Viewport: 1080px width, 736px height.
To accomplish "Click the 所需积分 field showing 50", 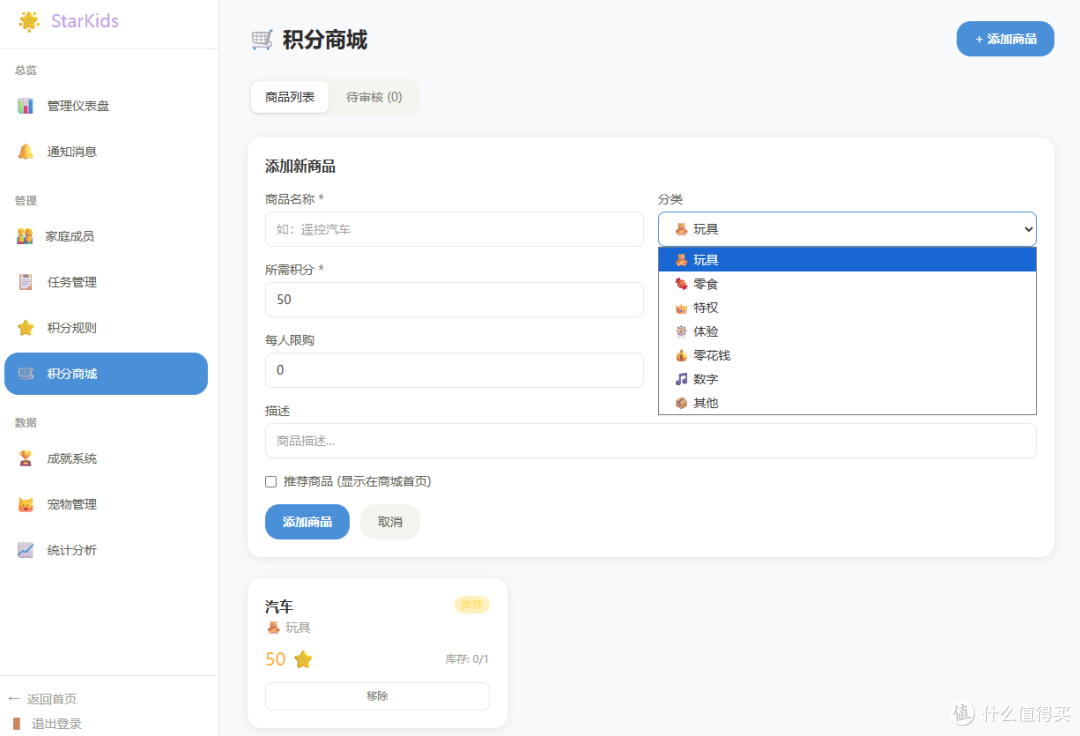I will [454, 299].
